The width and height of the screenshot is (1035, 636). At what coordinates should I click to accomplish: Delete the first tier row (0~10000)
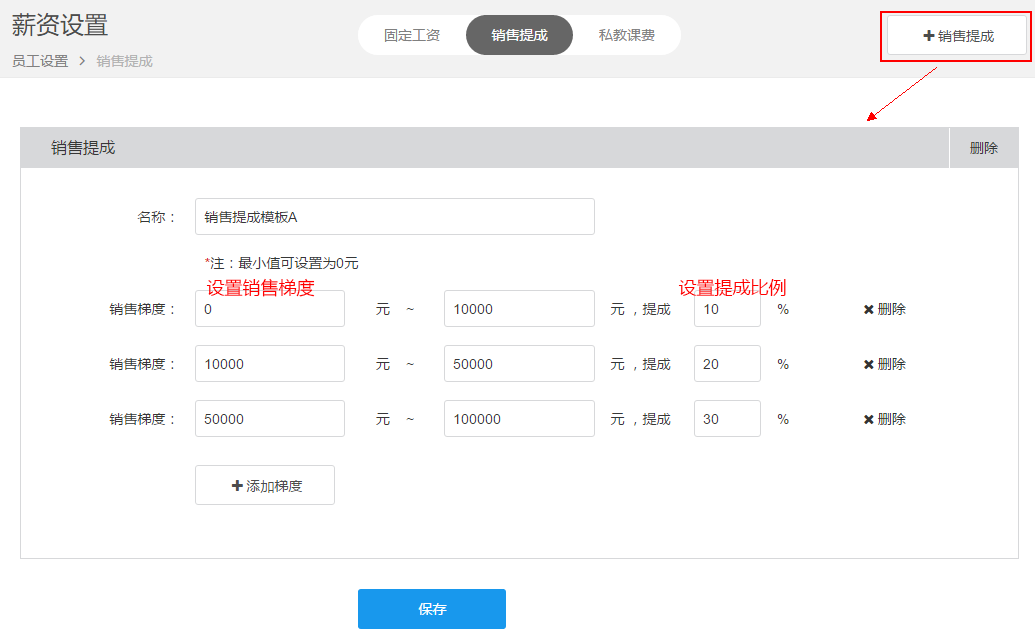(x=884, y=309)
